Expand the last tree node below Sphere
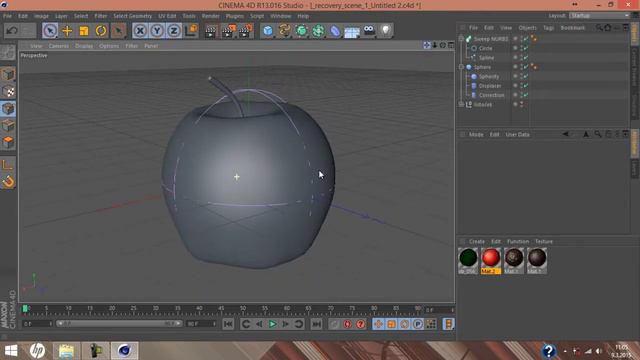640x360 pixels. point(461,104)
